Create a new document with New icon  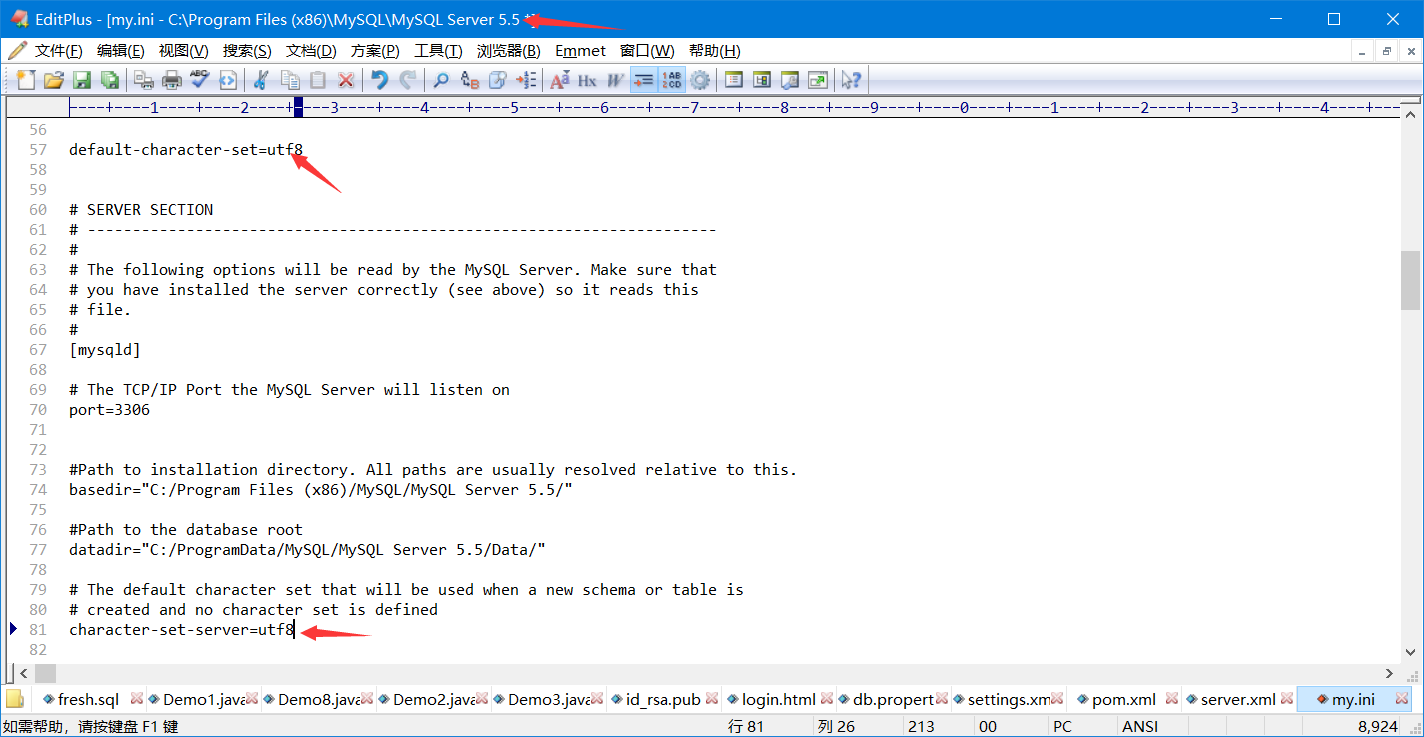[x=26, y=80]
